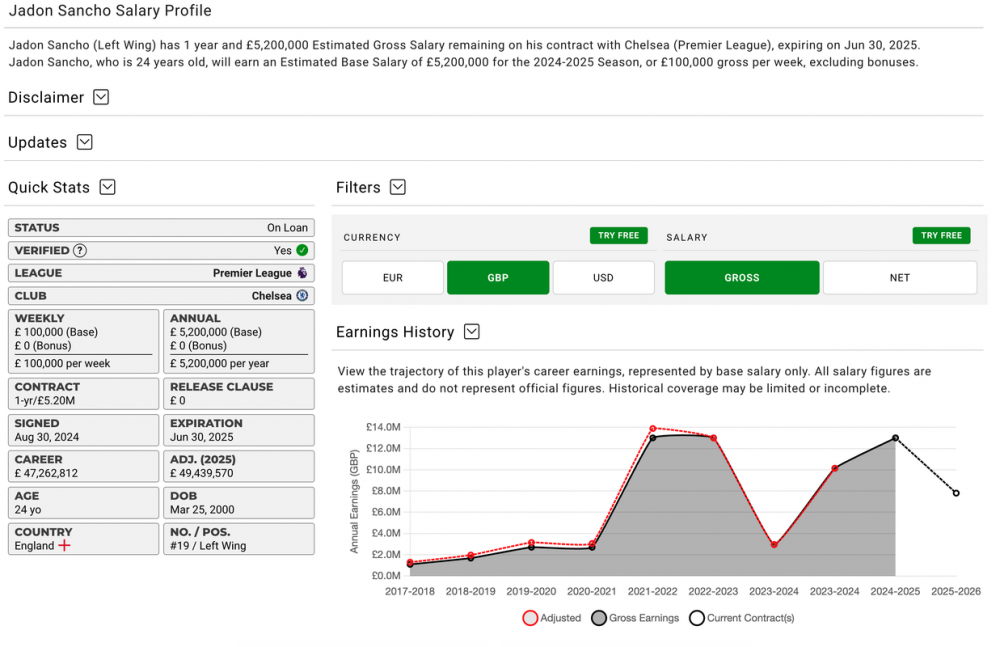Click the Verified help question-mark icon
The width and height of the screenshot is (1000, 647).
[80, 251]
